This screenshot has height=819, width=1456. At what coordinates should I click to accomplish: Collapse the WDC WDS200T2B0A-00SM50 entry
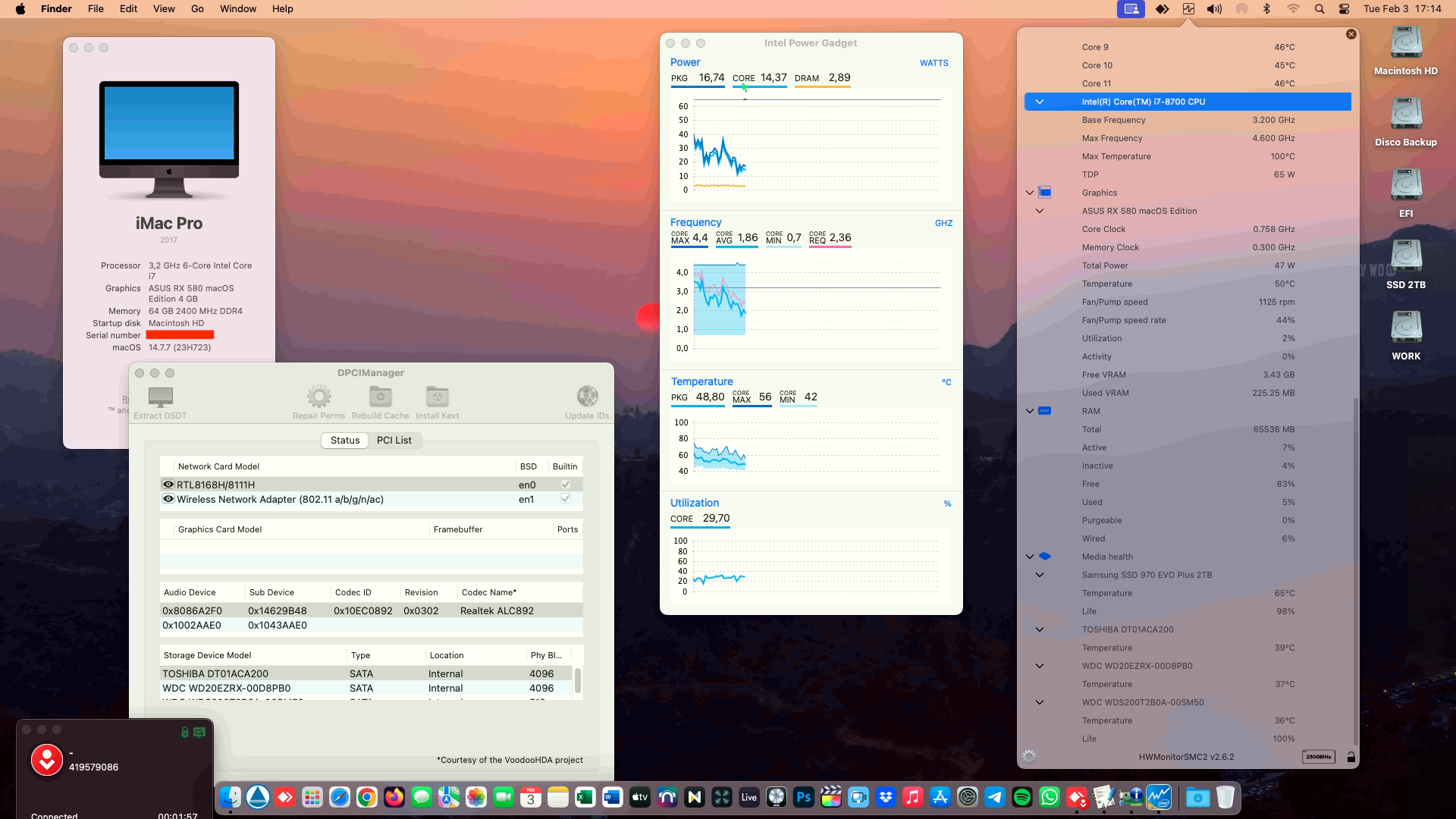click(x=1040, y=702)
